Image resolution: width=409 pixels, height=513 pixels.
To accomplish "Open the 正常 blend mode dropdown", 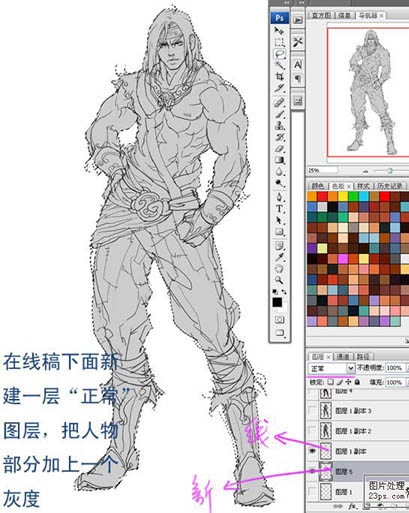I will pyautogui.click(x=331, y=368).
